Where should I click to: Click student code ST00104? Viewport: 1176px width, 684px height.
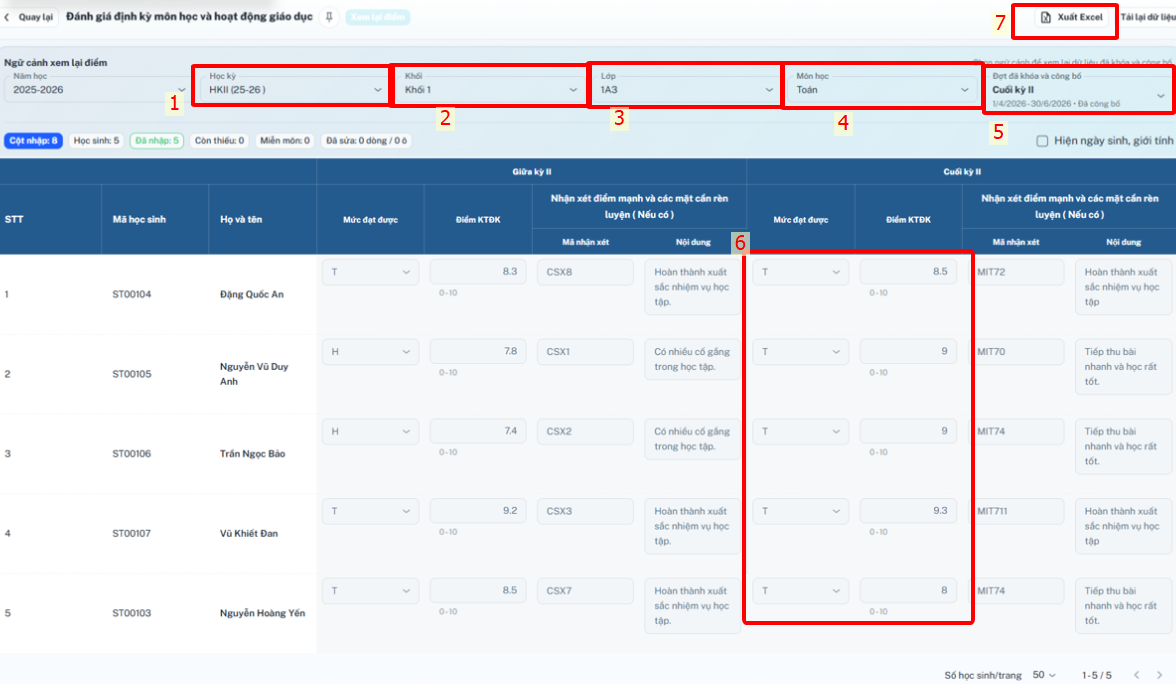coord(132,294)
